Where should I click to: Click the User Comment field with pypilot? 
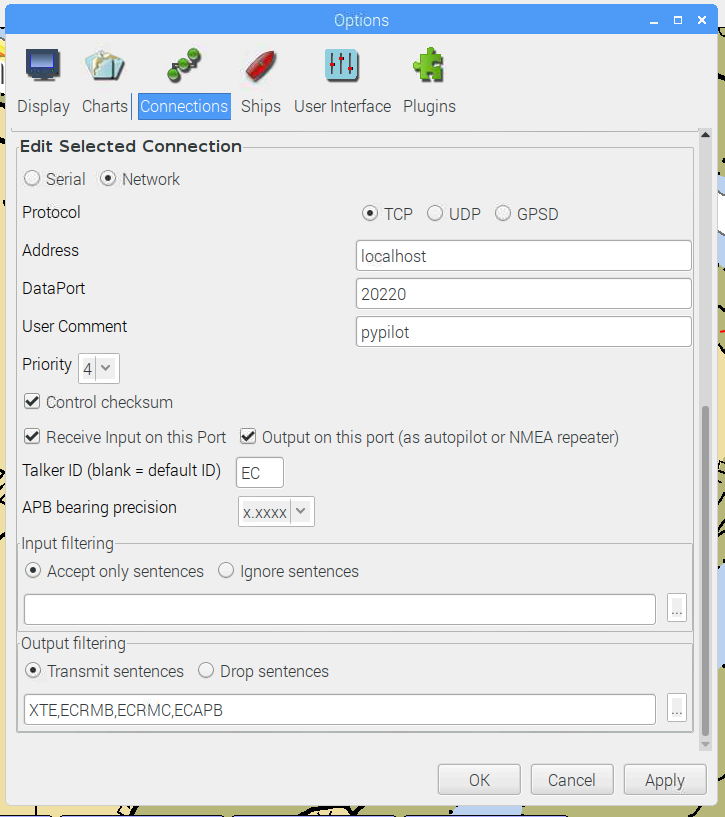tap(524, 331)
